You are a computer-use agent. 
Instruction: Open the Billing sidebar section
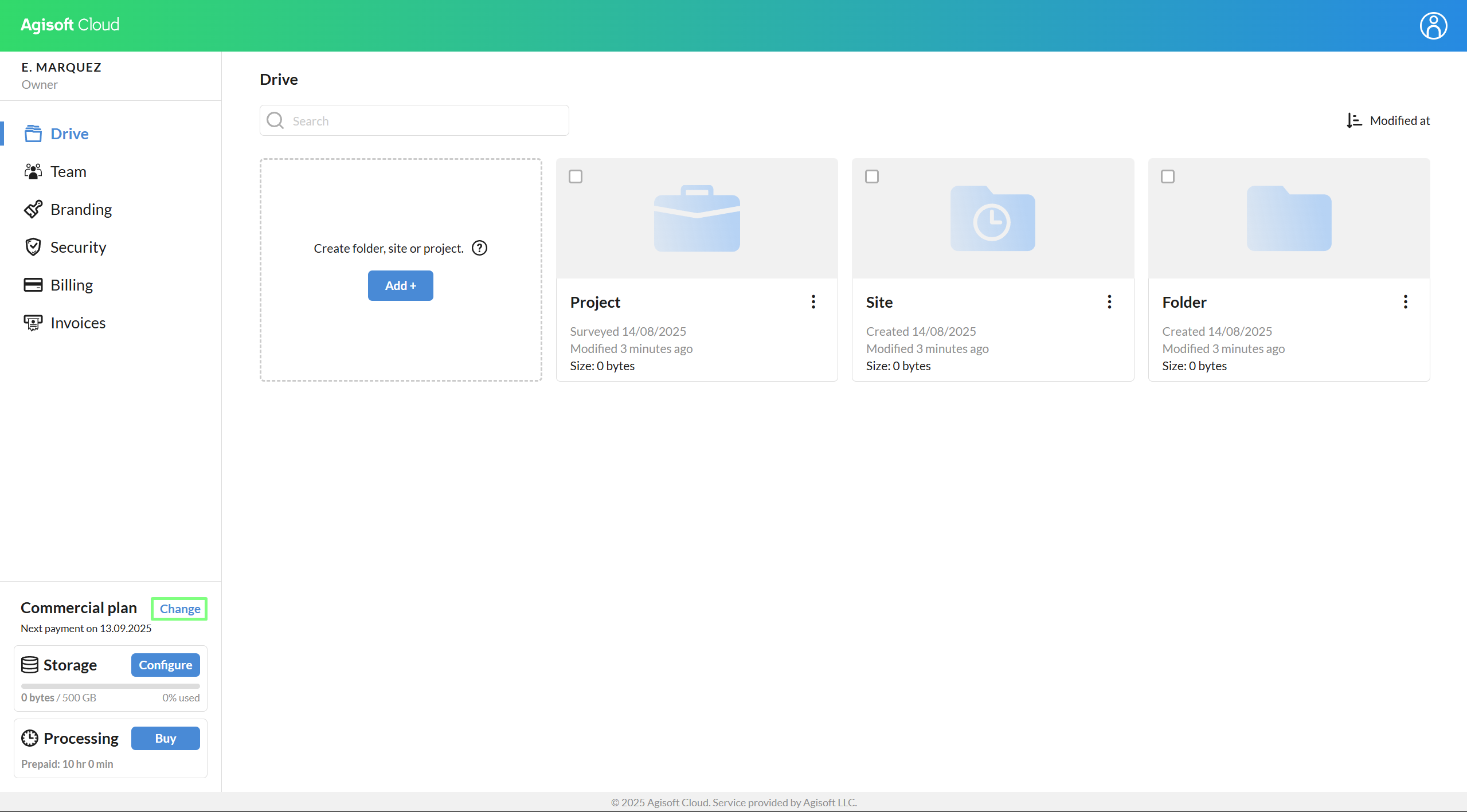[71, 285]
